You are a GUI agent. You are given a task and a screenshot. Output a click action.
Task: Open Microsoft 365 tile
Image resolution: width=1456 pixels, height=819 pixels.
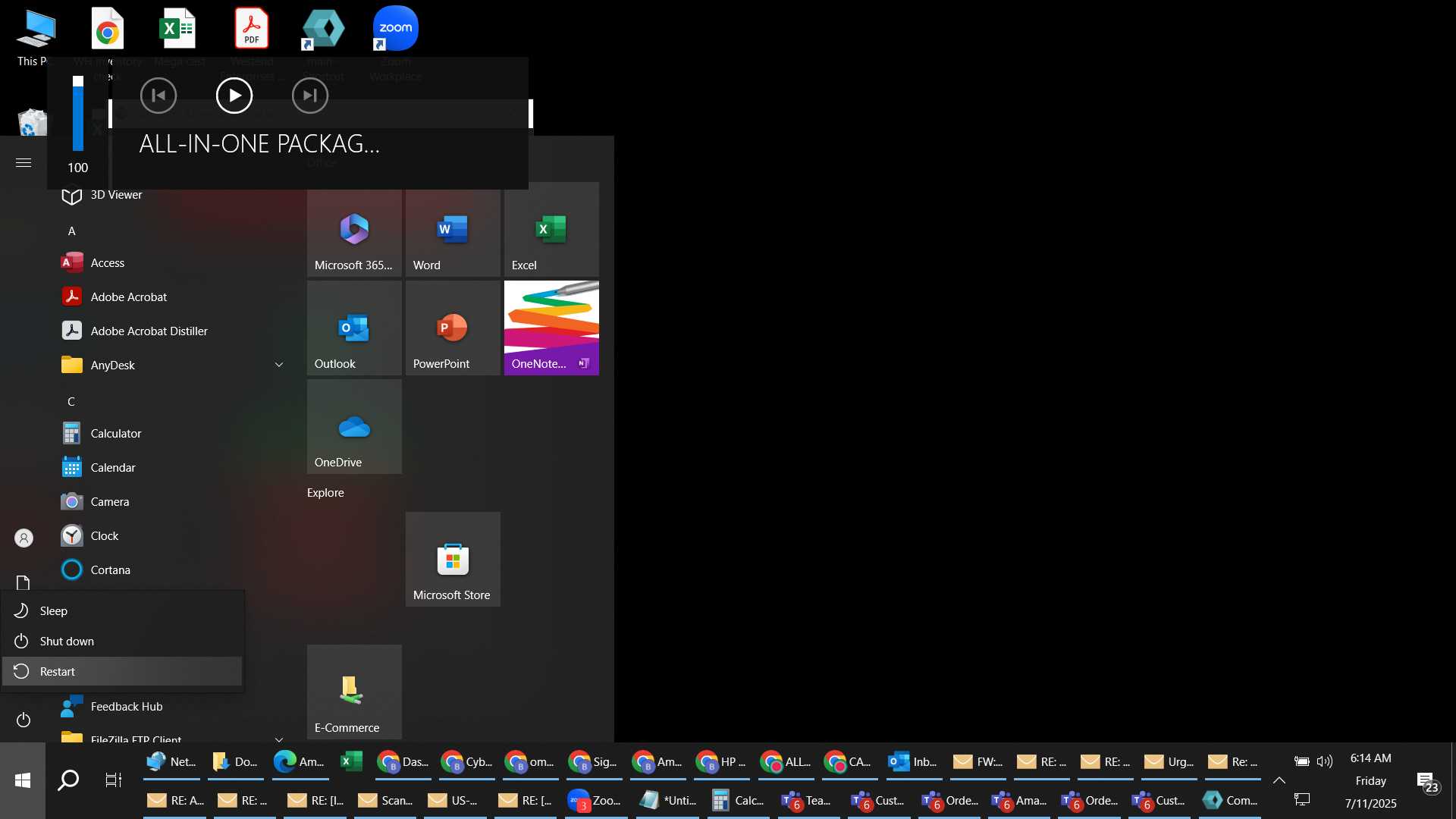point(354,229)
